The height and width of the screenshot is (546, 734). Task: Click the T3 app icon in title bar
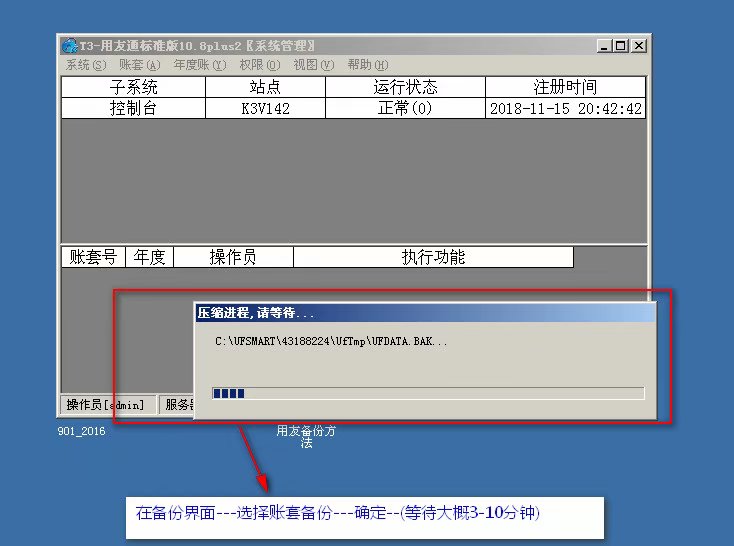point(69,46)
